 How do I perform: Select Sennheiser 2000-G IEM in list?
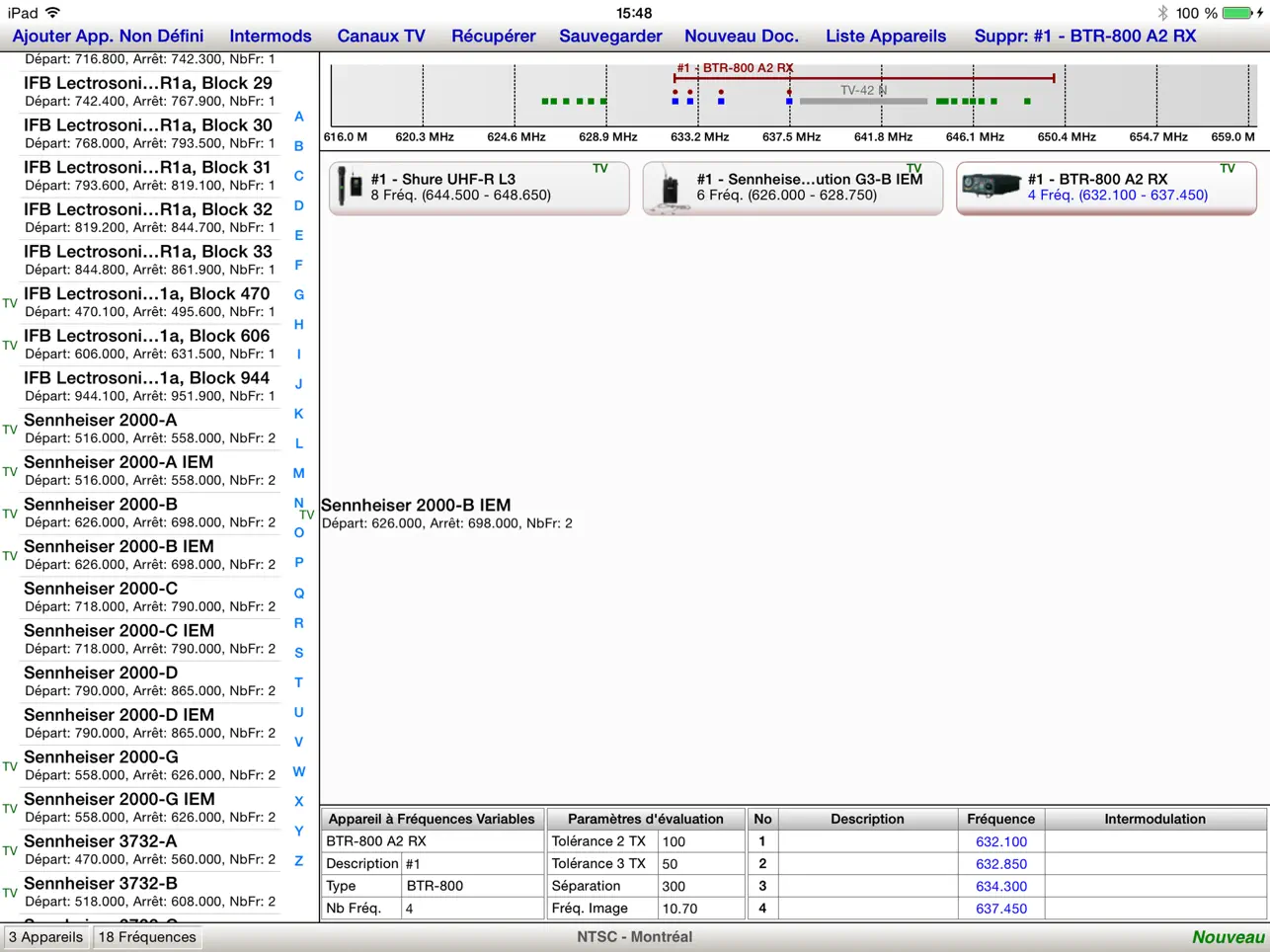pos(150,808)
